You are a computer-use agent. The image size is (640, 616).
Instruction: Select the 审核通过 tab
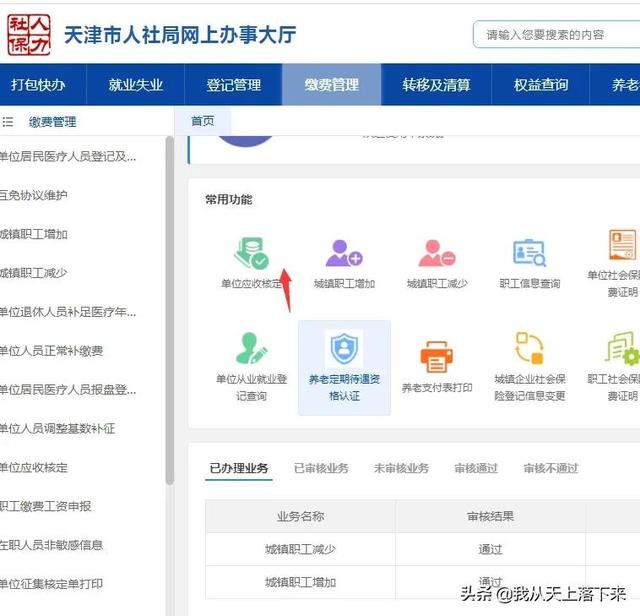coord(476,468)
